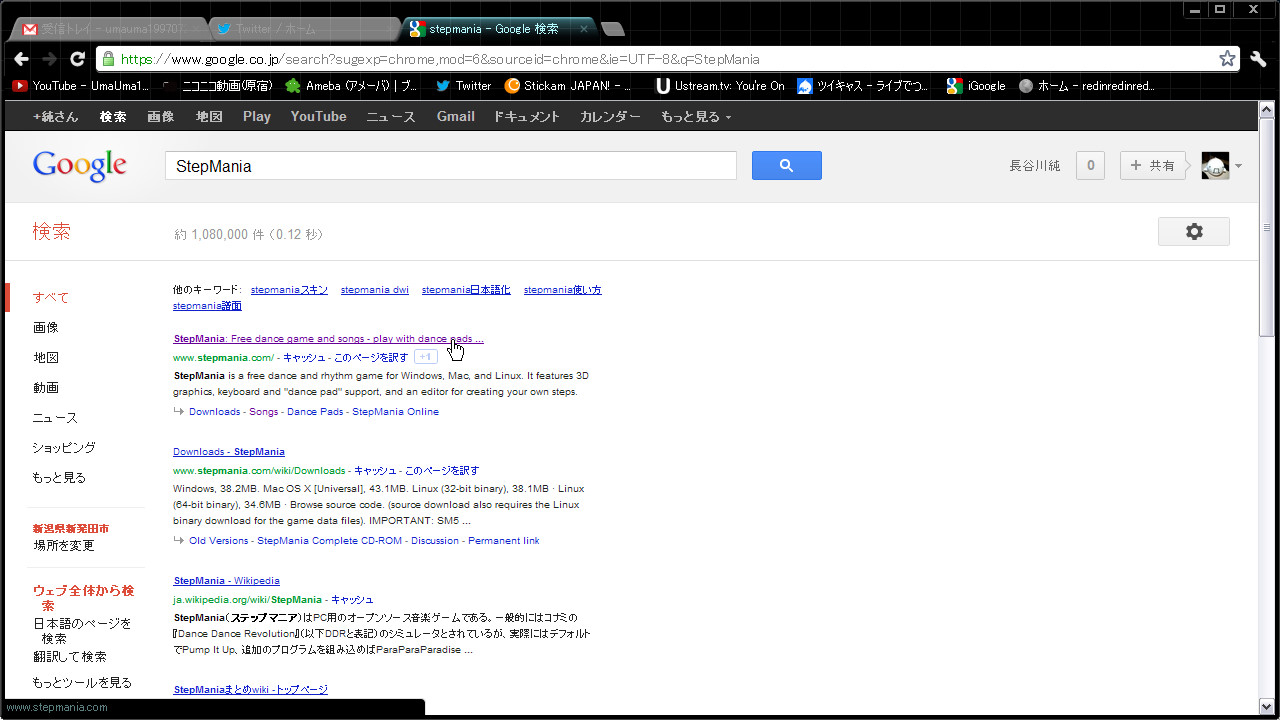Open the Dance Pads sitelink

pos(313,412)
